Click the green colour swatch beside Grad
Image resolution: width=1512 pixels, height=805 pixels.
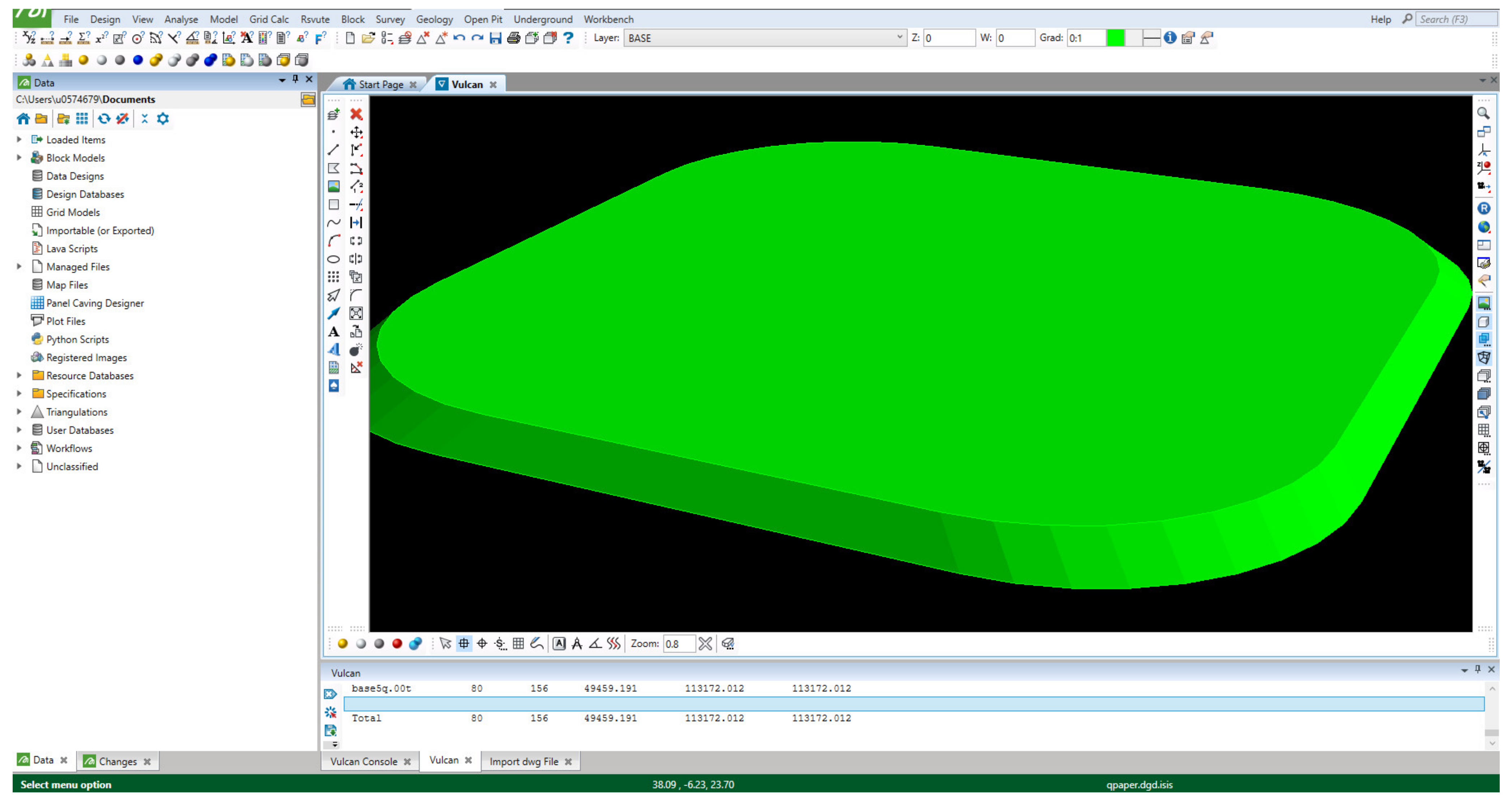click(1115, 38)
